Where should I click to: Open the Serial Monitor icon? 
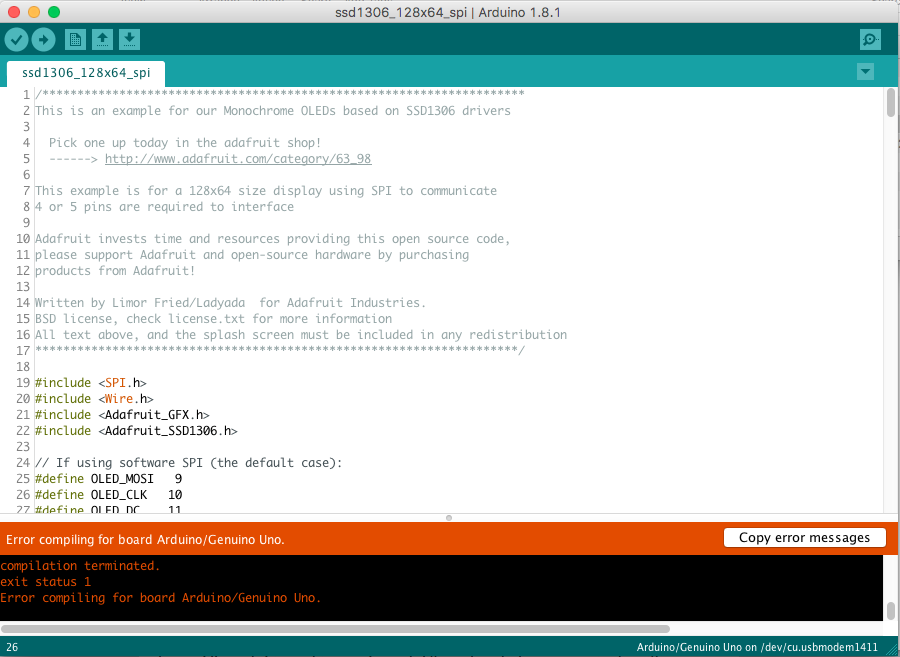tap(869, 39)
